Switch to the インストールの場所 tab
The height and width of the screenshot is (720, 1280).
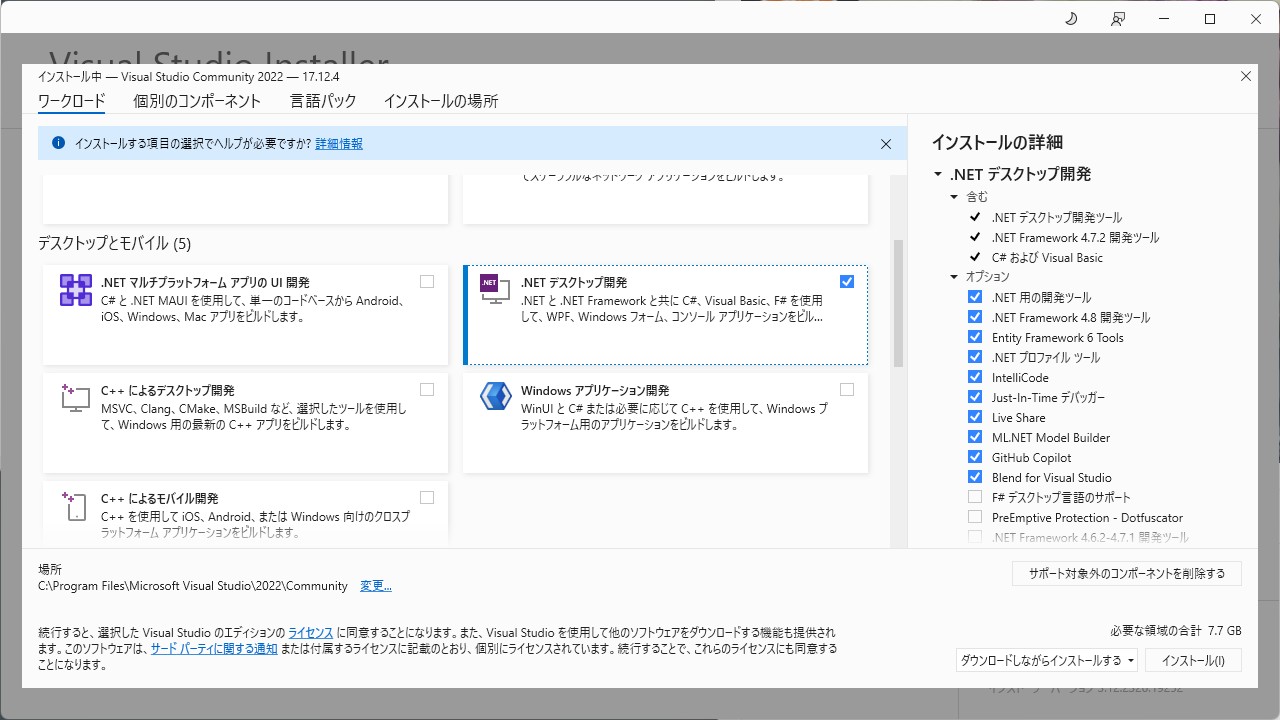click(x=441, y=101)
